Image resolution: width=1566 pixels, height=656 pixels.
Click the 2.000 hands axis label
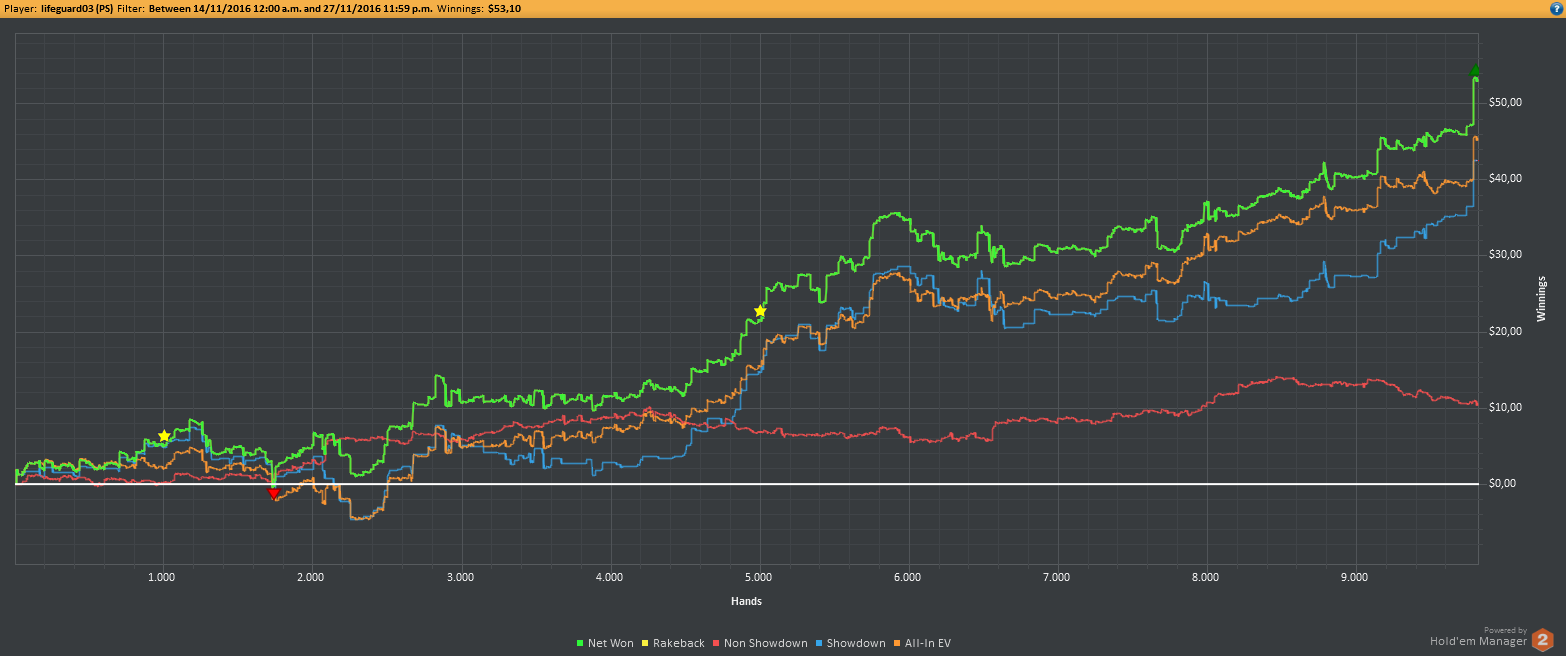point(310,577)
